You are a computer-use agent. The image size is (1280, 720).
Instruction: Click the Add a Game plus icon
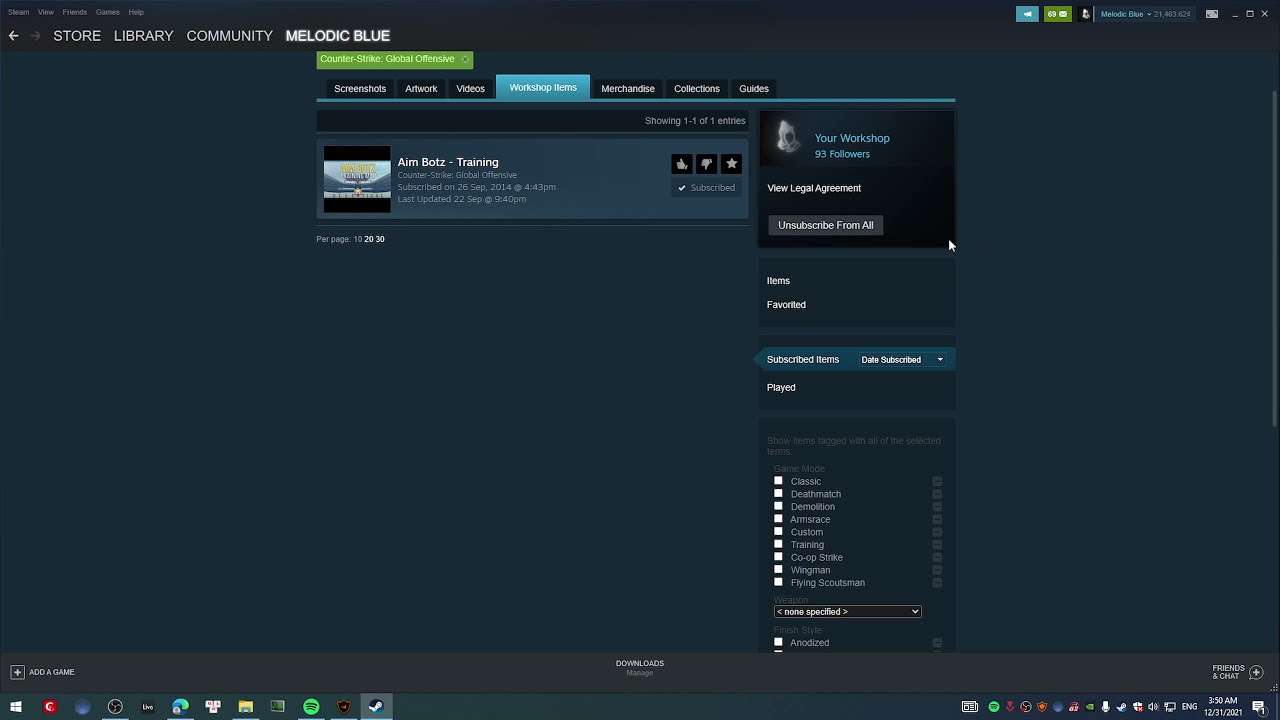17,672
